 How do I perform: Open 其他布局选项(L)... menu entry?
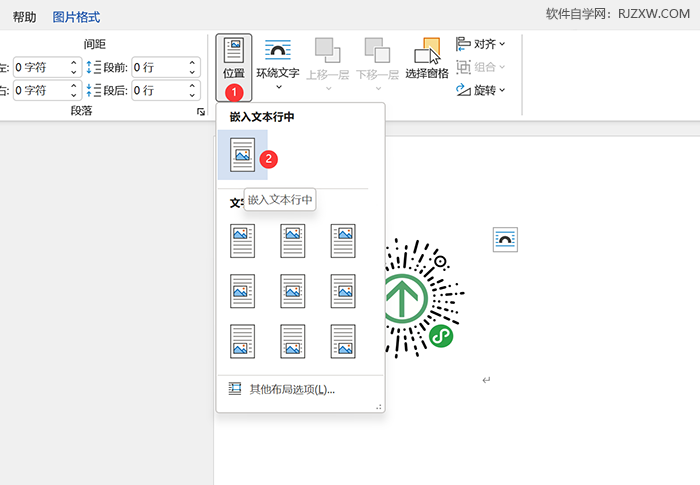[x=300, y=389]
